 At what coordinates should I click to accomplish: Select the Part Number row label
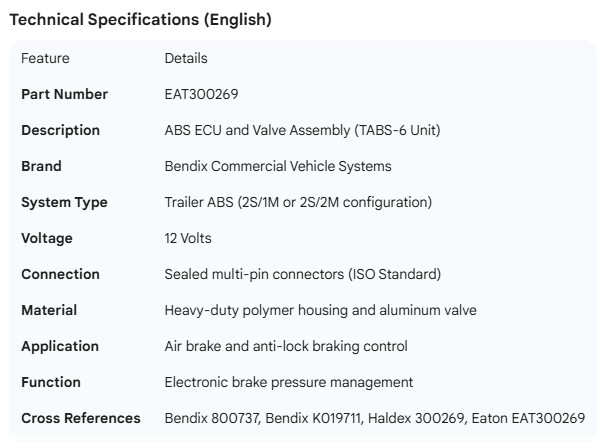coord(64,94)
